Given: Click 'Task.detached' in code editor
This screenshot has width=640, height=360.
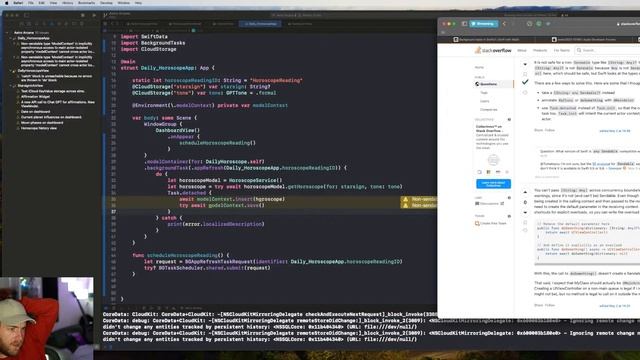Looking at the screenshot, I should 187,193.
